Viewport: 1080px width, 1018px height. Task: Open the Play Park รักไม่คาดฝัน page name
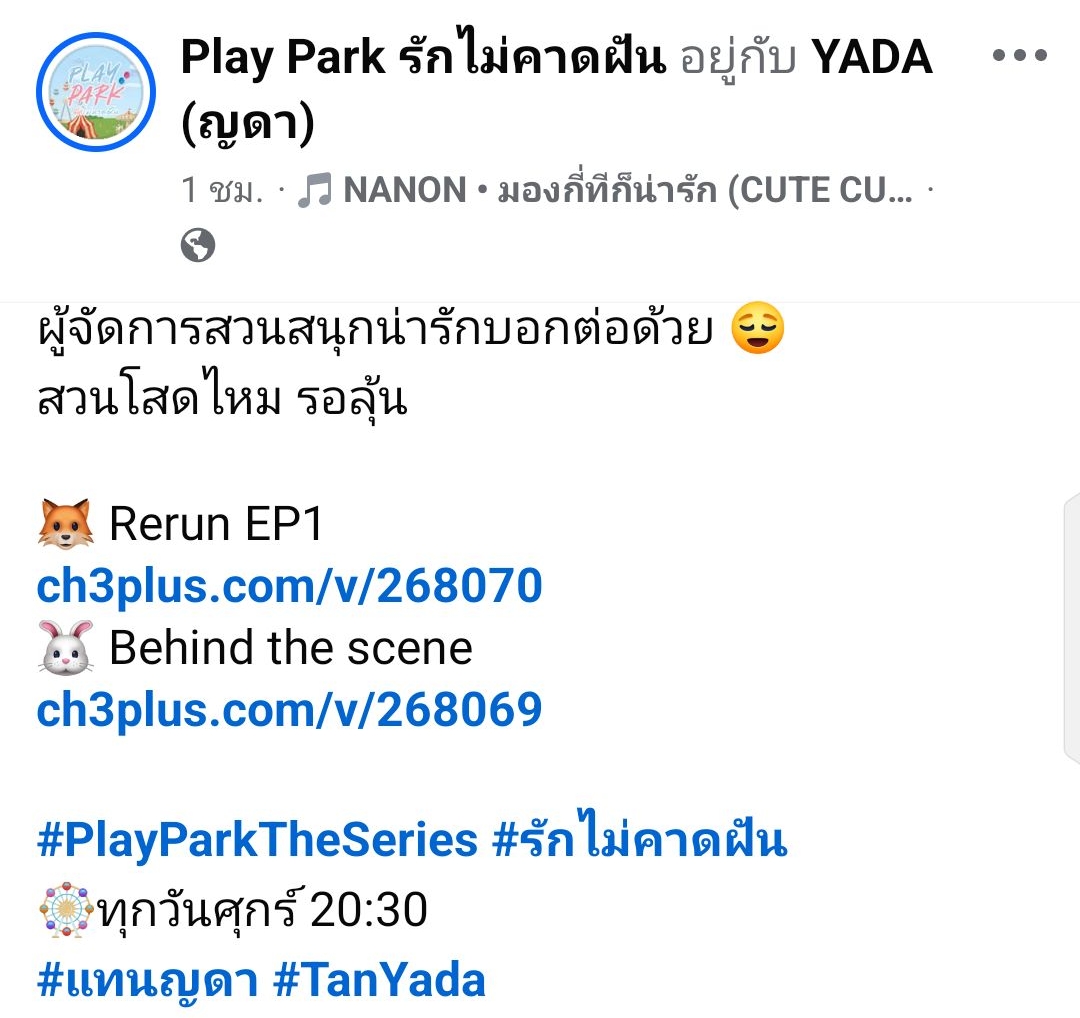(423, 56)
